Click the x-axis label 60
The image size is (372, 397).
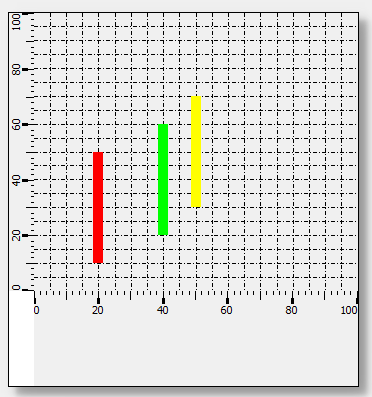tap(226, 310)
